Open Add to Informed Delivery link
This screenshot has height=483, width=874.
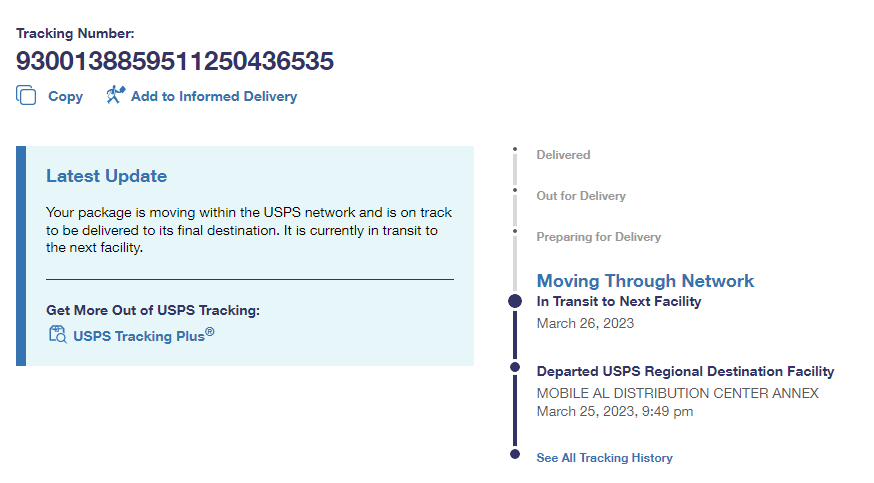[x=214, y=97]
